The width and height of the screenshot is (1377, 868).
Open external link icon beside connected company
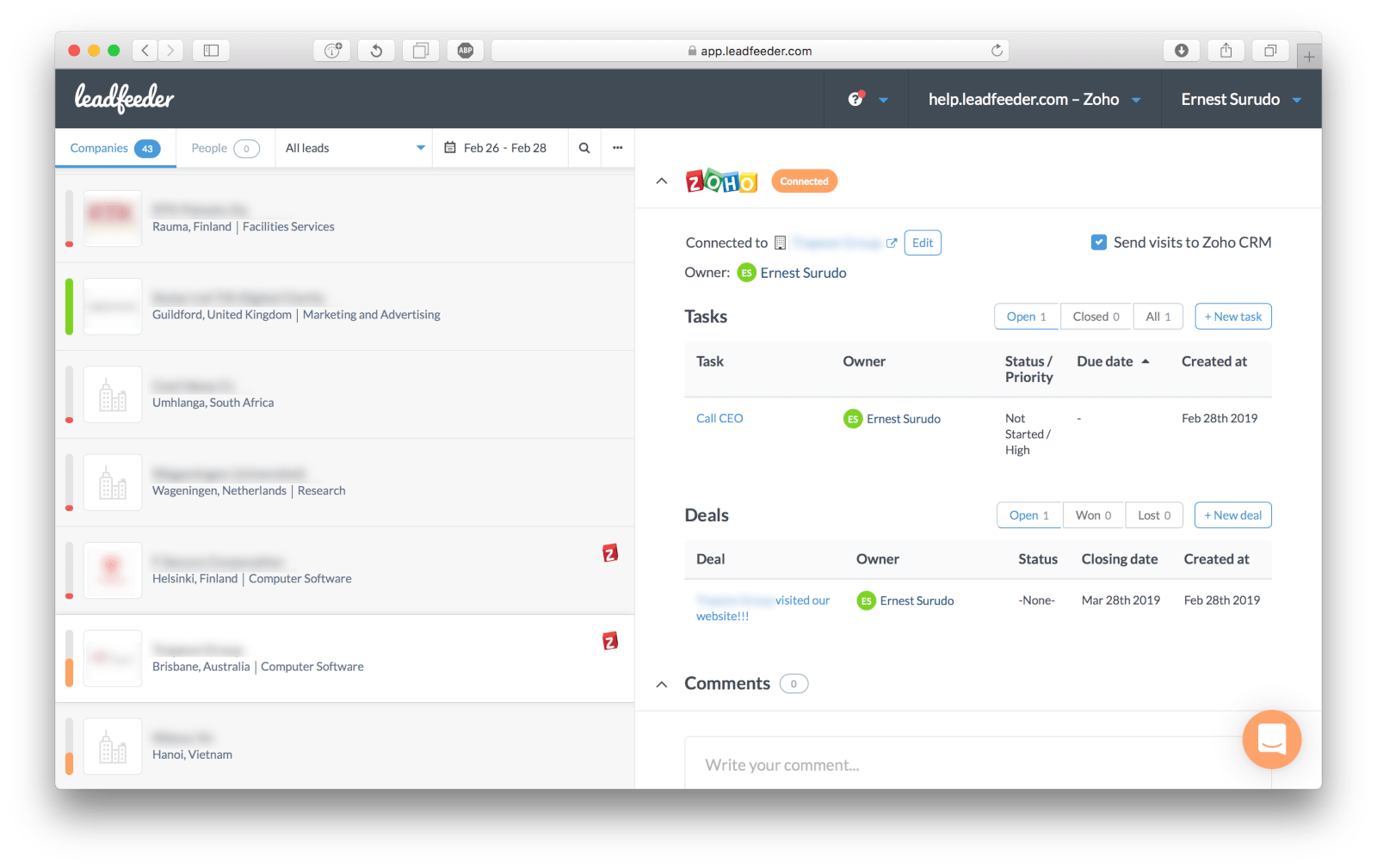(x=892, y=243)
